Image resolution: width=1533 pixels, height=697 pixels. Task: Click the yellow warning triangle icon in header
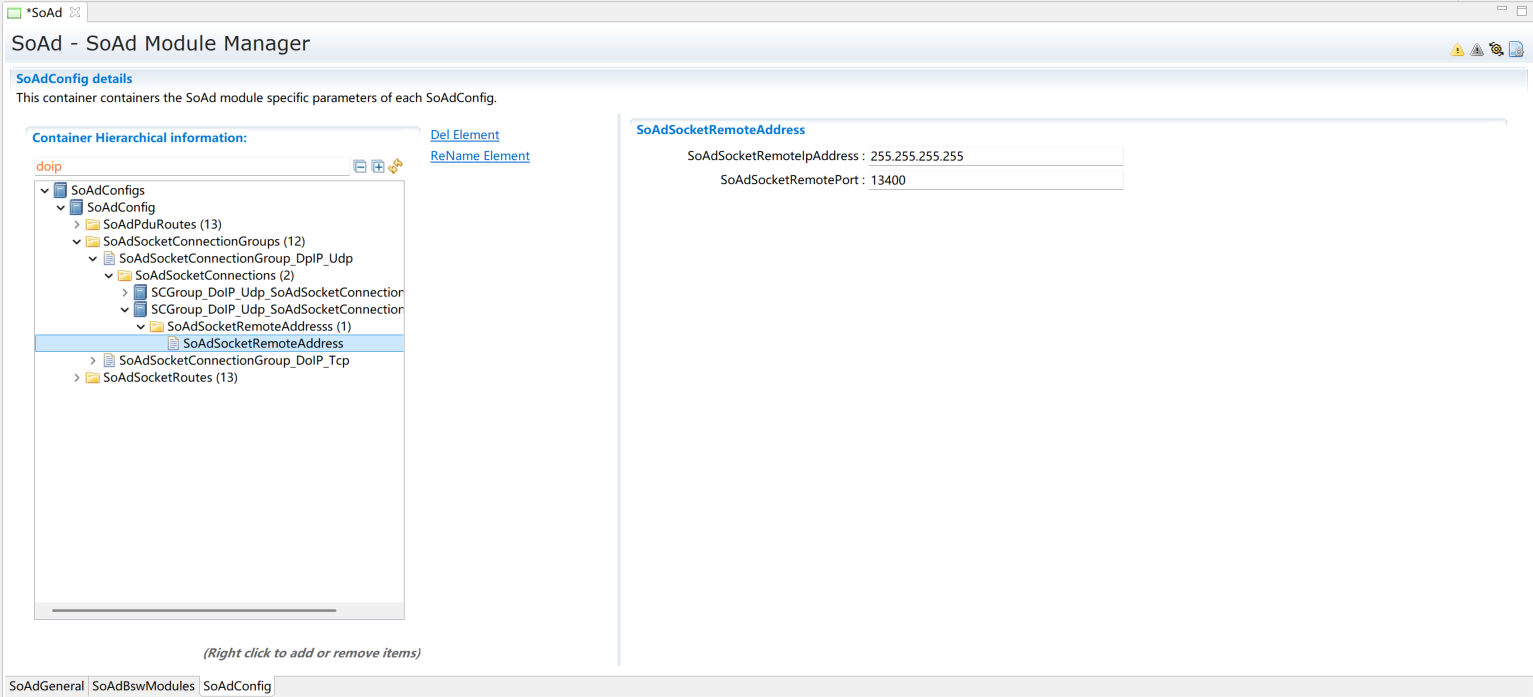[x=1457, y=49]
